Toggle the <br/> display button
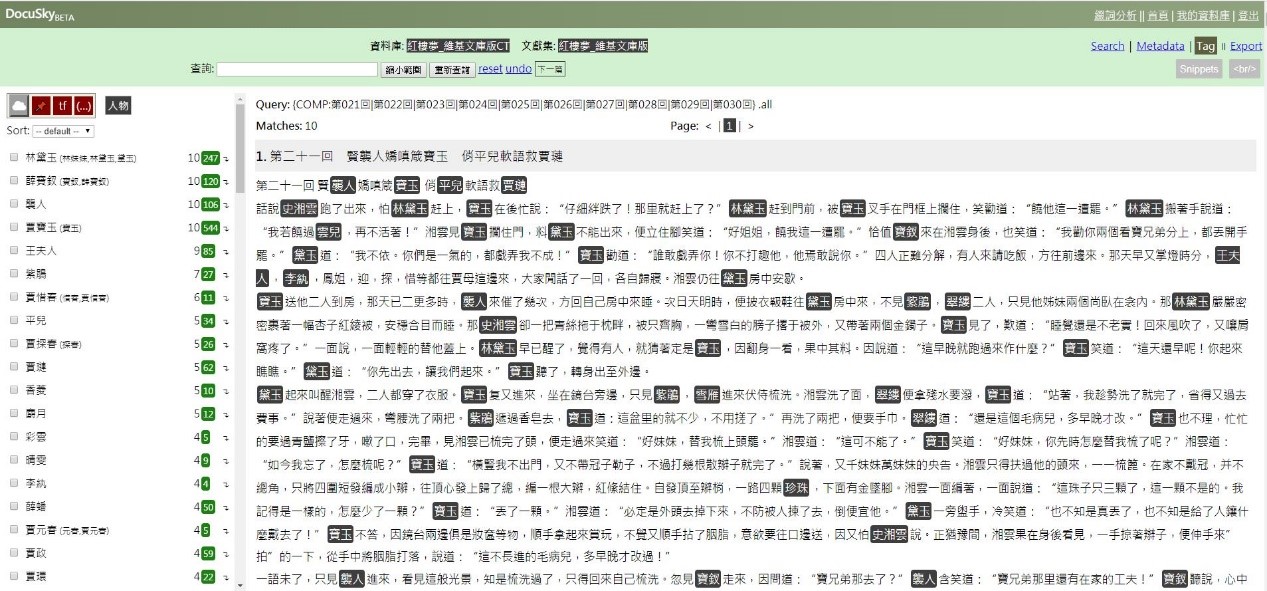The image size is (1267, 591). click(x=1244, y=69)
